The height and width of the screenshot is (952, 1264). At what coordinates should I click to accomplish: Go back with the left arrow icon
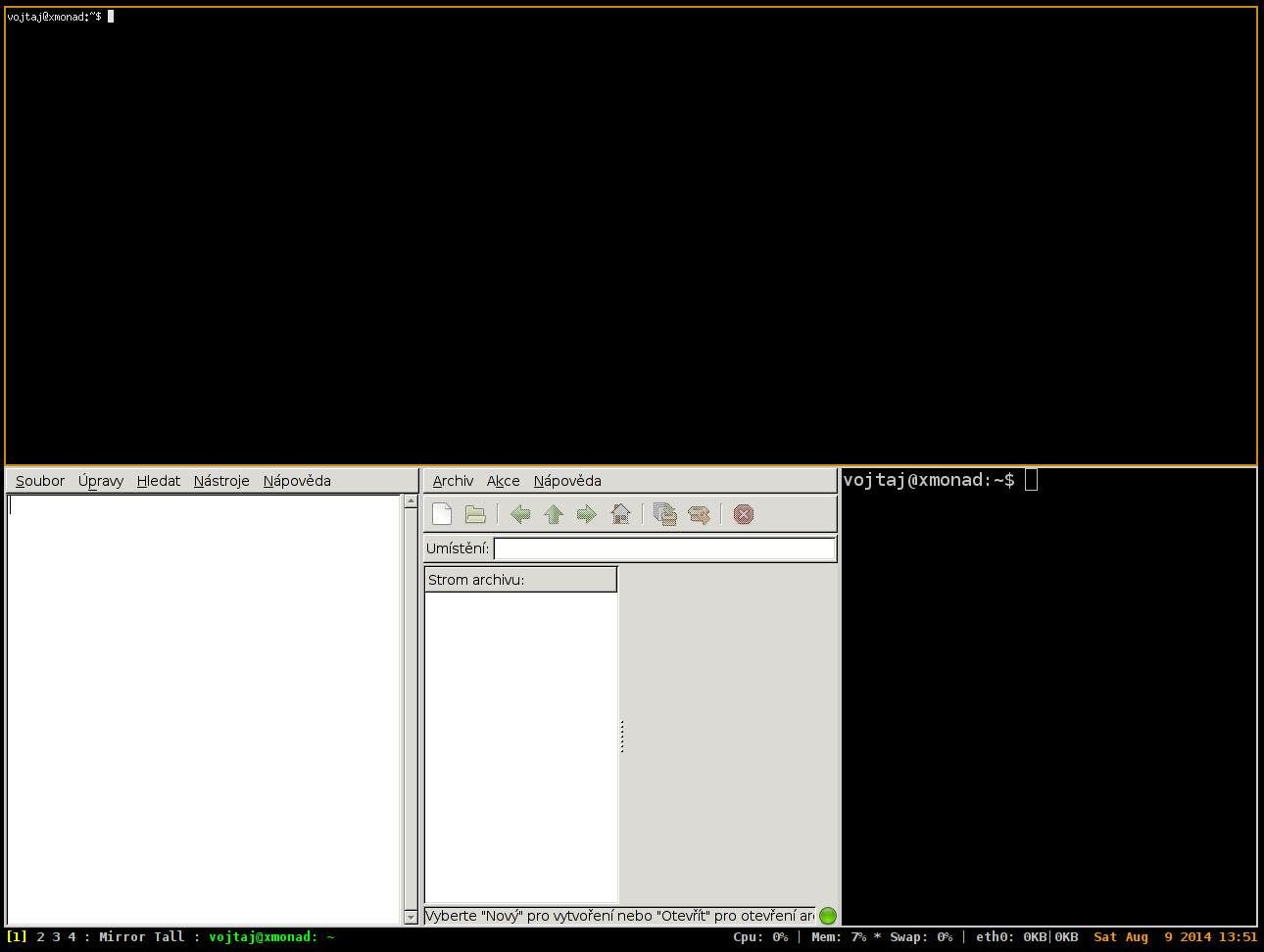pos(520,514)
